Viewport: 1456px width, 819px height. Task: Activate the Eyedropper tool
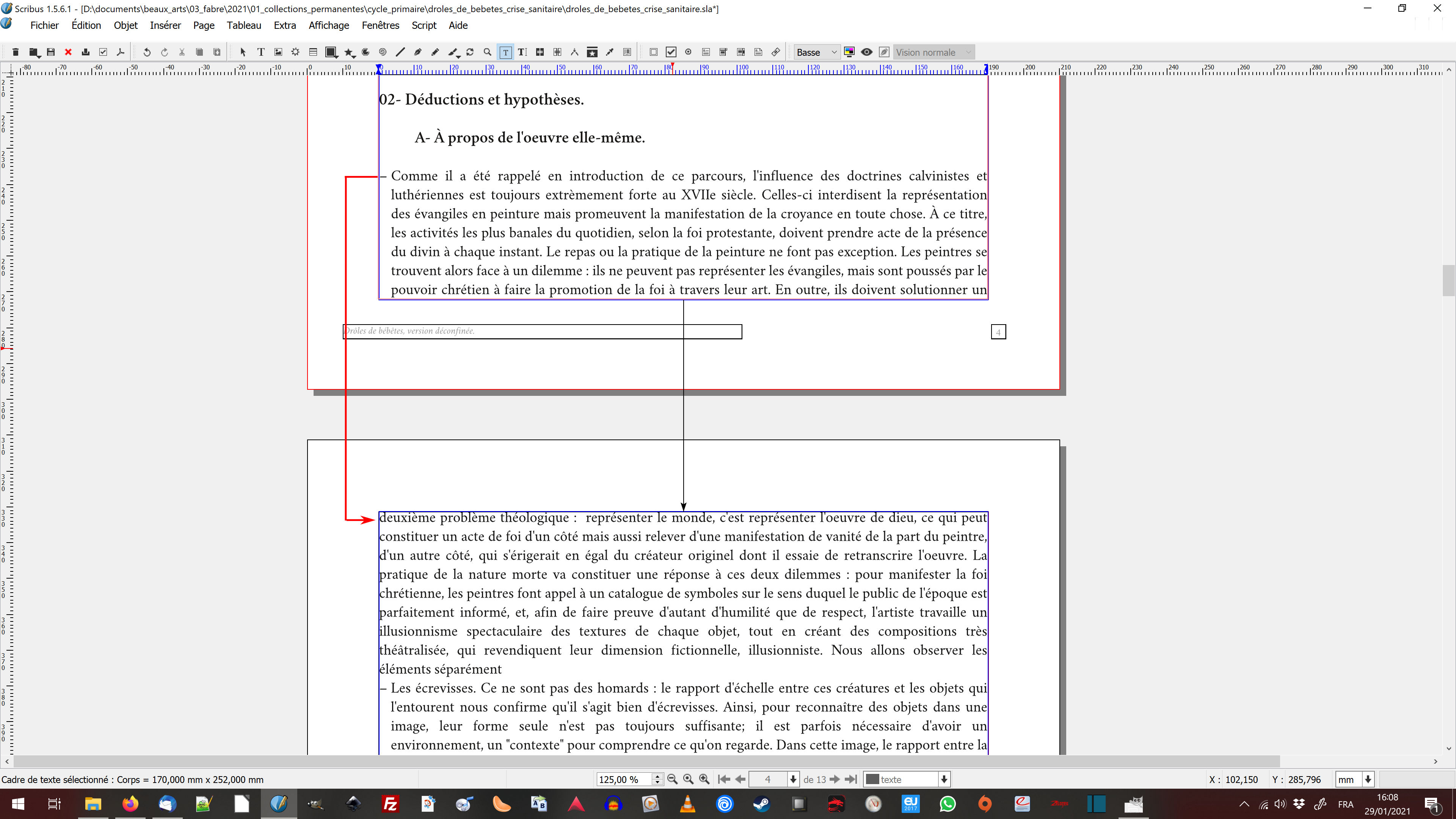point(610,52)
